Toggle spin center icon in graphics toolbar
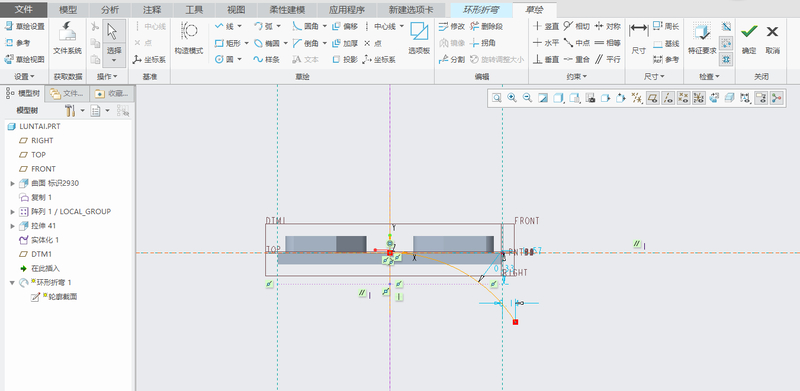The image size is (800, 391). [777, 98]
